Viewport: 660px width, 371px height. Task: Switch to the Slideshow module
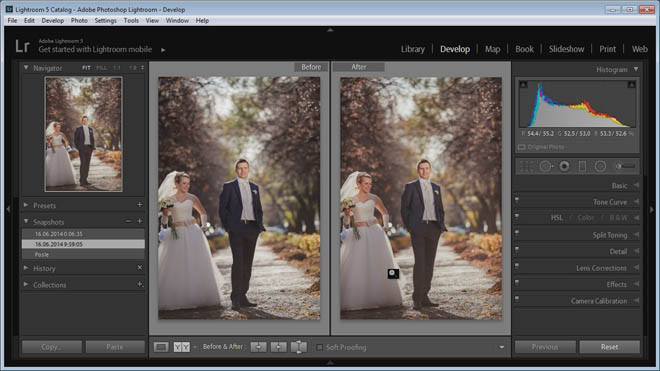point(566,49)
